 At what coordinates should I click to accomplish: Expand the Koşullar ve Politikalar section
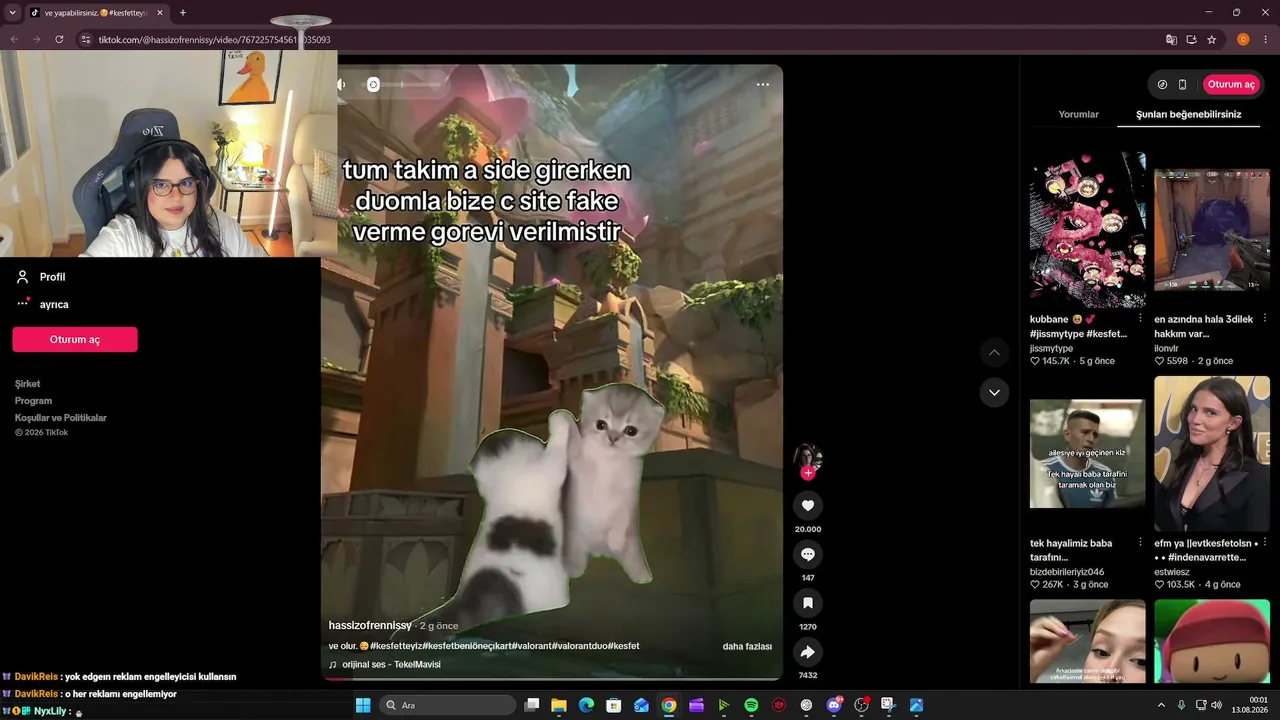click(60, 418)
